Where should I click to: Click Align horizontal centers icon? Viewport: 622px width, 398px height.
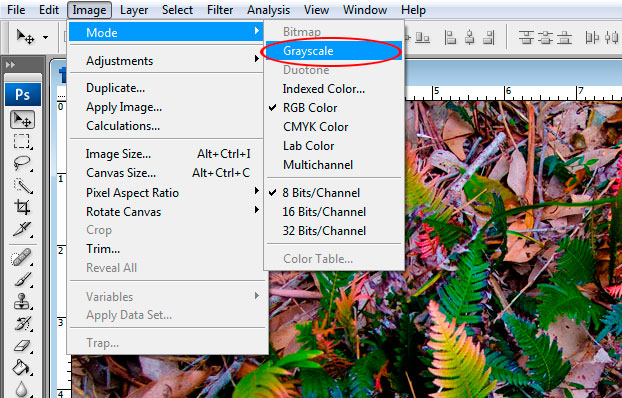[470, 38]
